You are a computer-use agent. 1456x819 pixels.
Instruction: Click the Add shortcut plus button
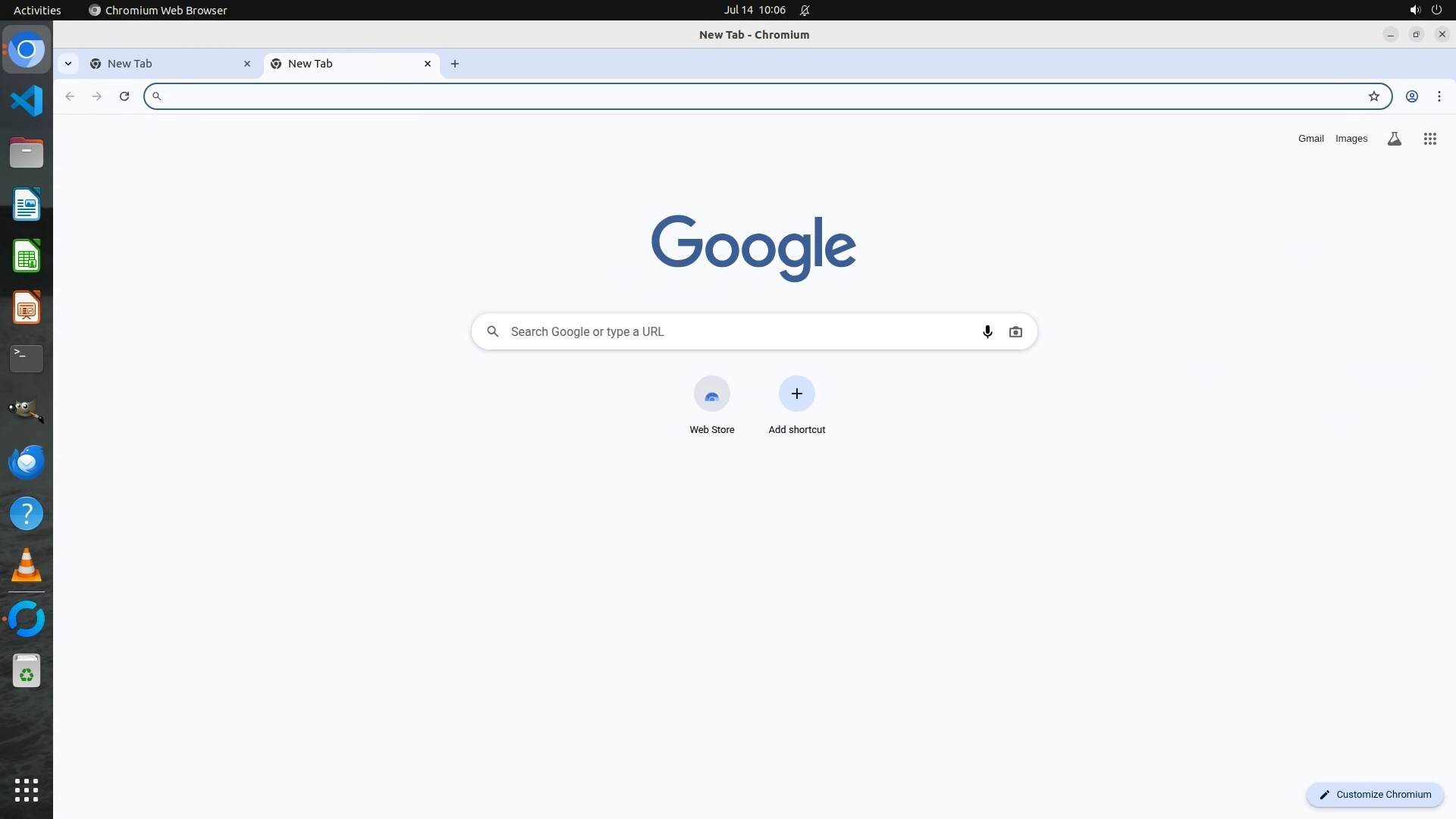[796, 394]
